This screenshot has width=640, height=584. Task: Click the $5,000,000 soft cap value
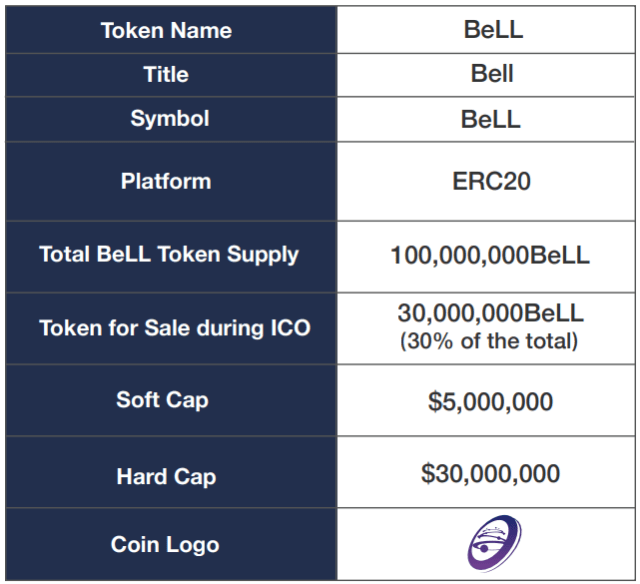click(490, 402)
